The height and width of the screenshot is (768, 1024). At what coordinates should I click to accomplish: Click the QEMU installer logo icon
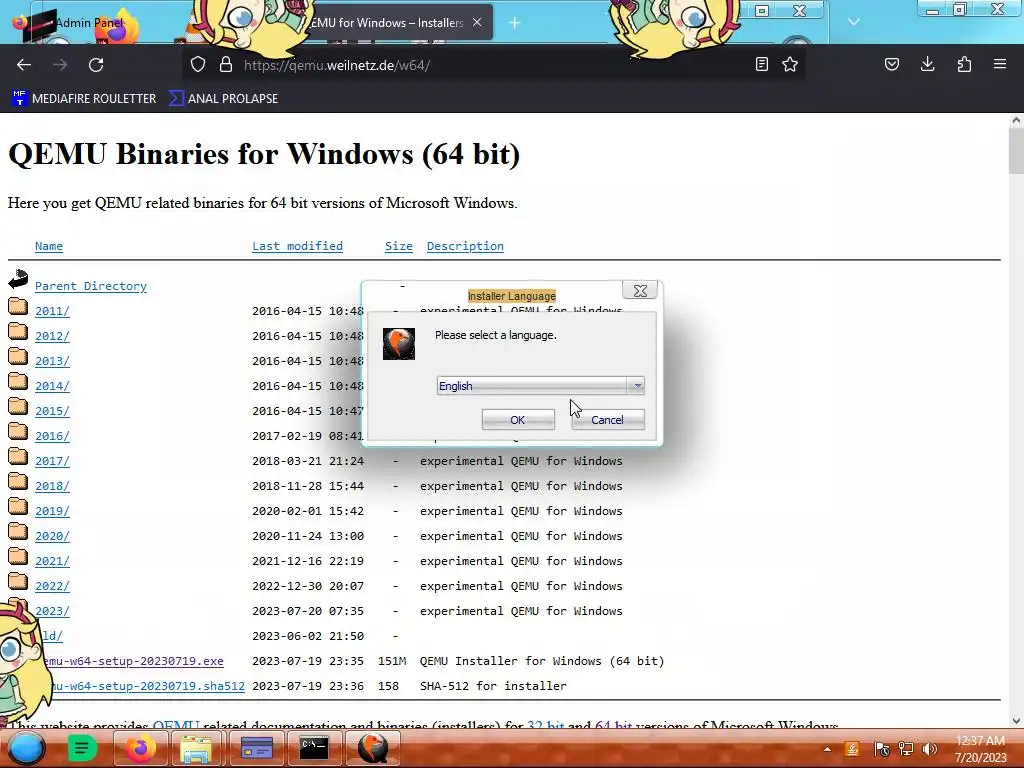click(x=399, y=344)
